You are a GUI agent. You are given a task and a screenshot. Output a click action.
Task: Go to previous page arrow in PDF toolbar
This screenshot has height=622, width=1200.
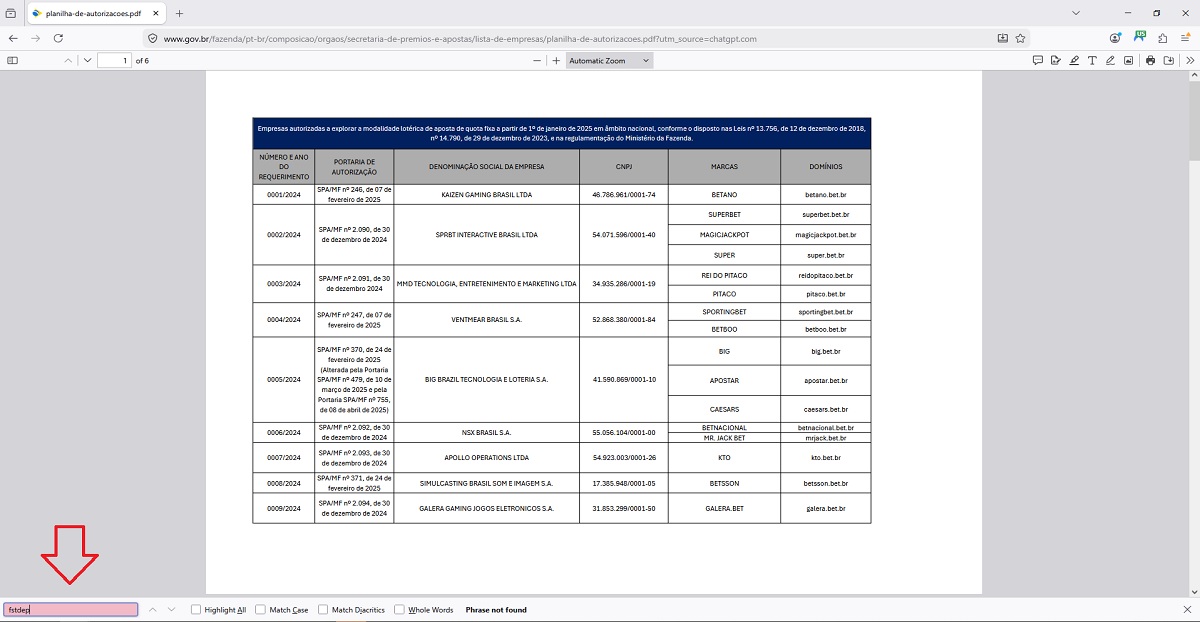pyautogui.click(x=68, y=60)
